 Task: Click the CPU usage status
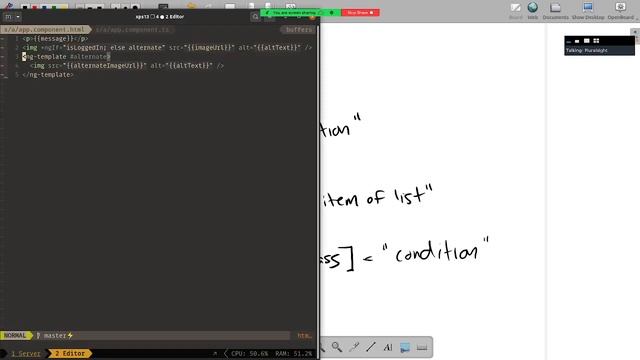pyautogui.click(x=250, y=353)
